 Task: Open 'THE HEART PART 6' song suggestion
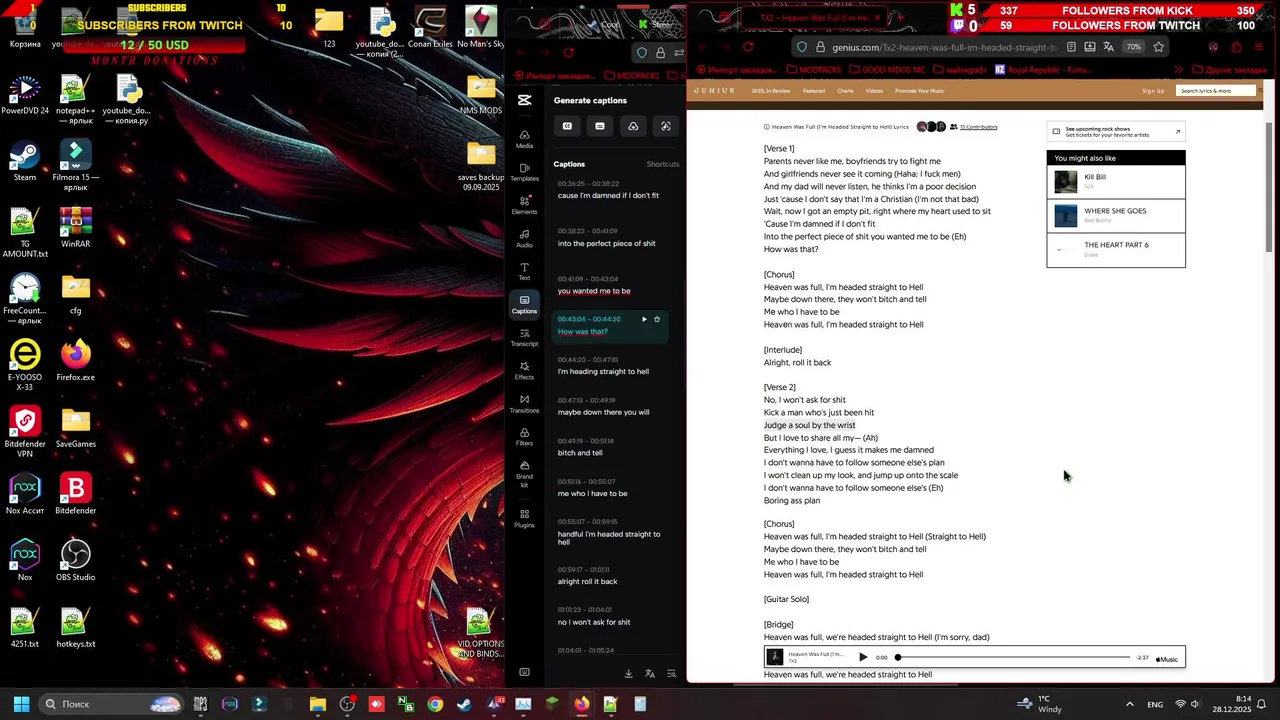coord(1116,249)
